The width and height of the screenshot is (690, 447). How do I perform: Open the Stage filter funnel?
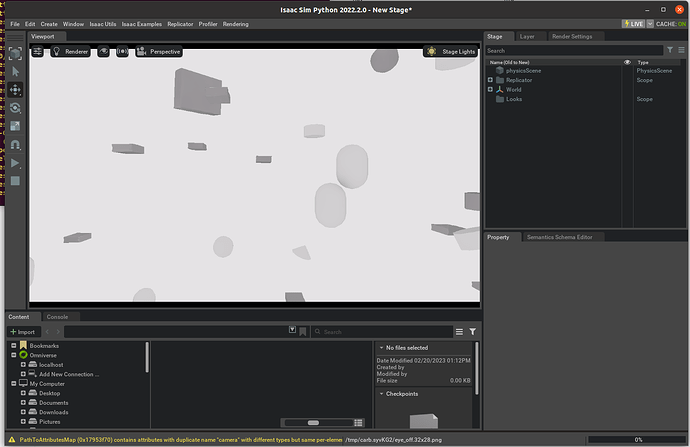point(670,50)
